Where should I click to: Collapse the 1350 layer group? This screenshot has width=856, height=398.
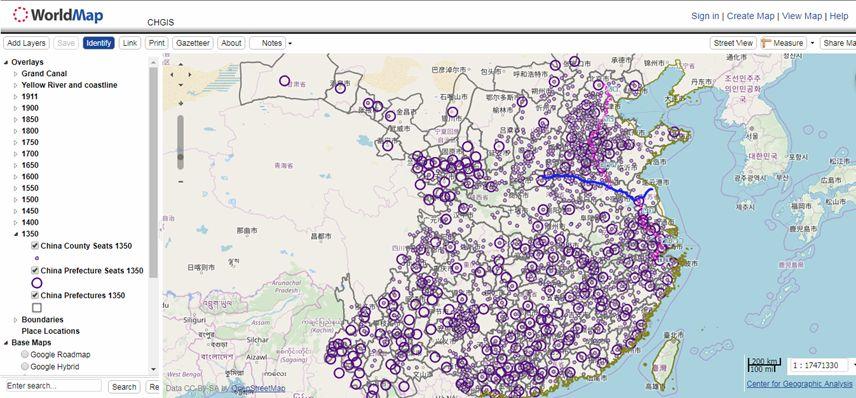(x=16, y=234)
